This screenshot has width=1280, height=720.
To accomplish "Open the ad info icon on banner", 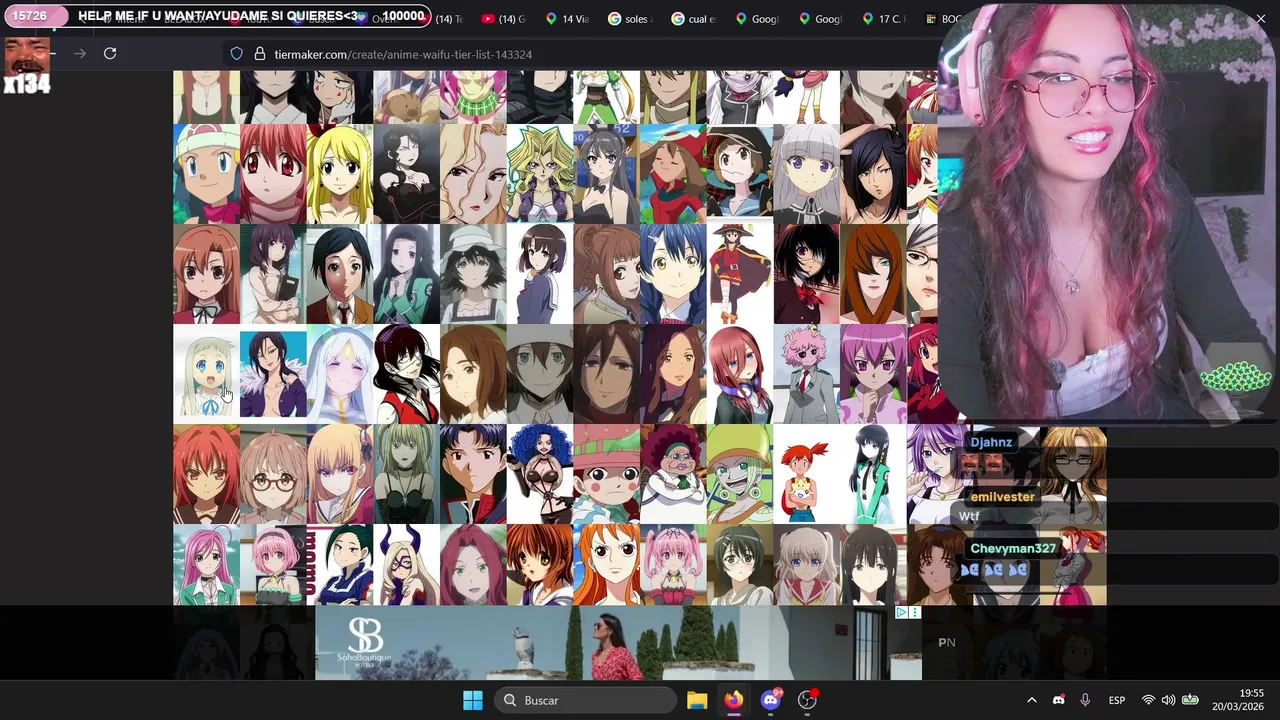I will 901,612.
